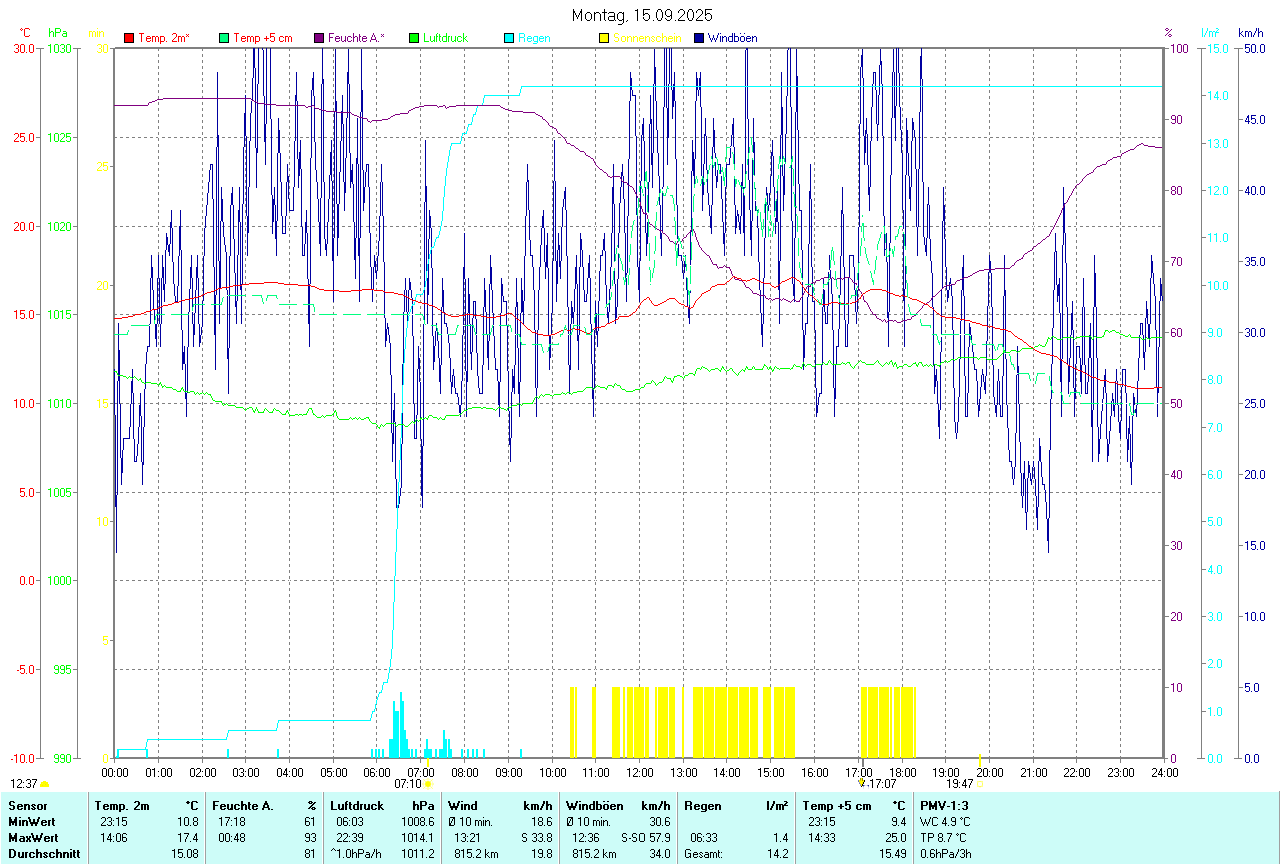
Task: Click the chart title Montag, 15.09.2025
Action: click(x=642, y=15)
